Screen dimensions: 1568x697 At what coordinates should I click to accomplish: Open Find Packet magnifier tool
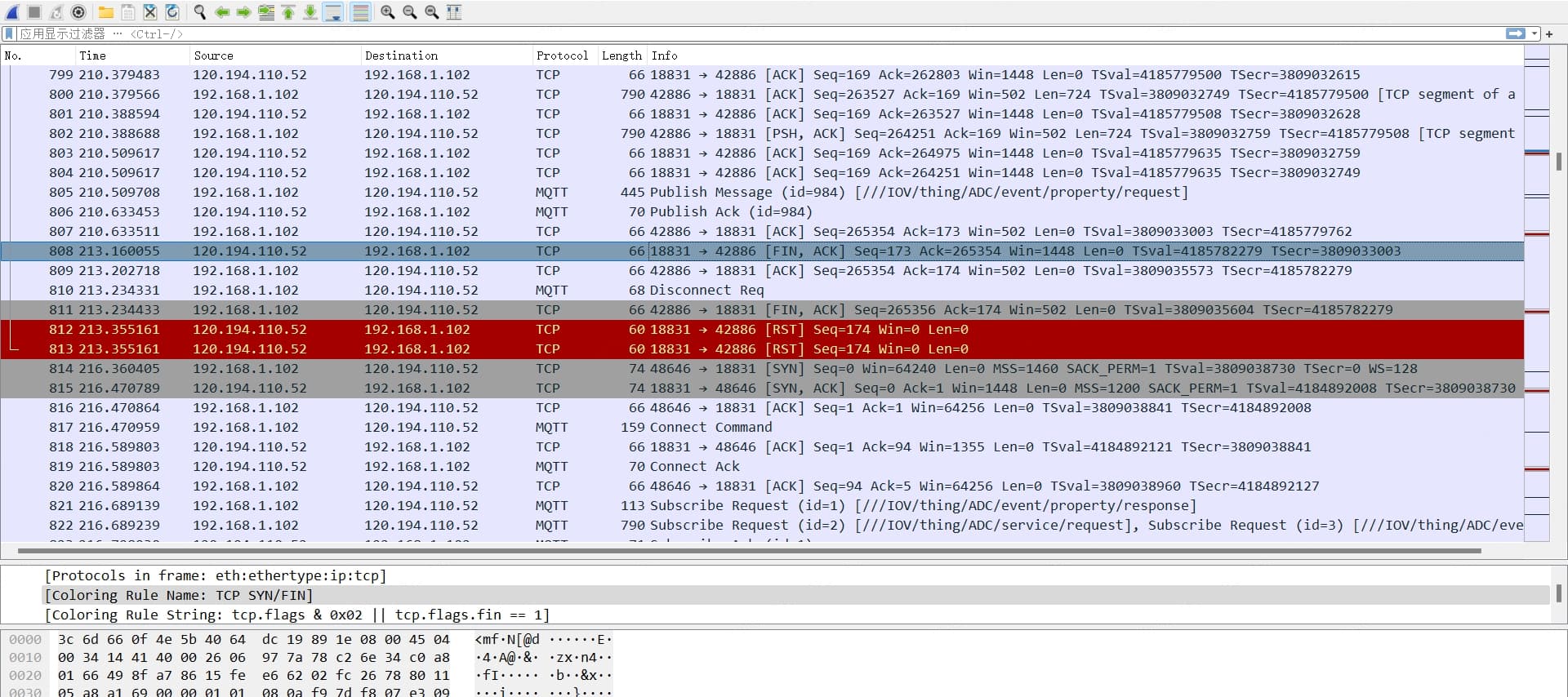(x=200, y=12)
